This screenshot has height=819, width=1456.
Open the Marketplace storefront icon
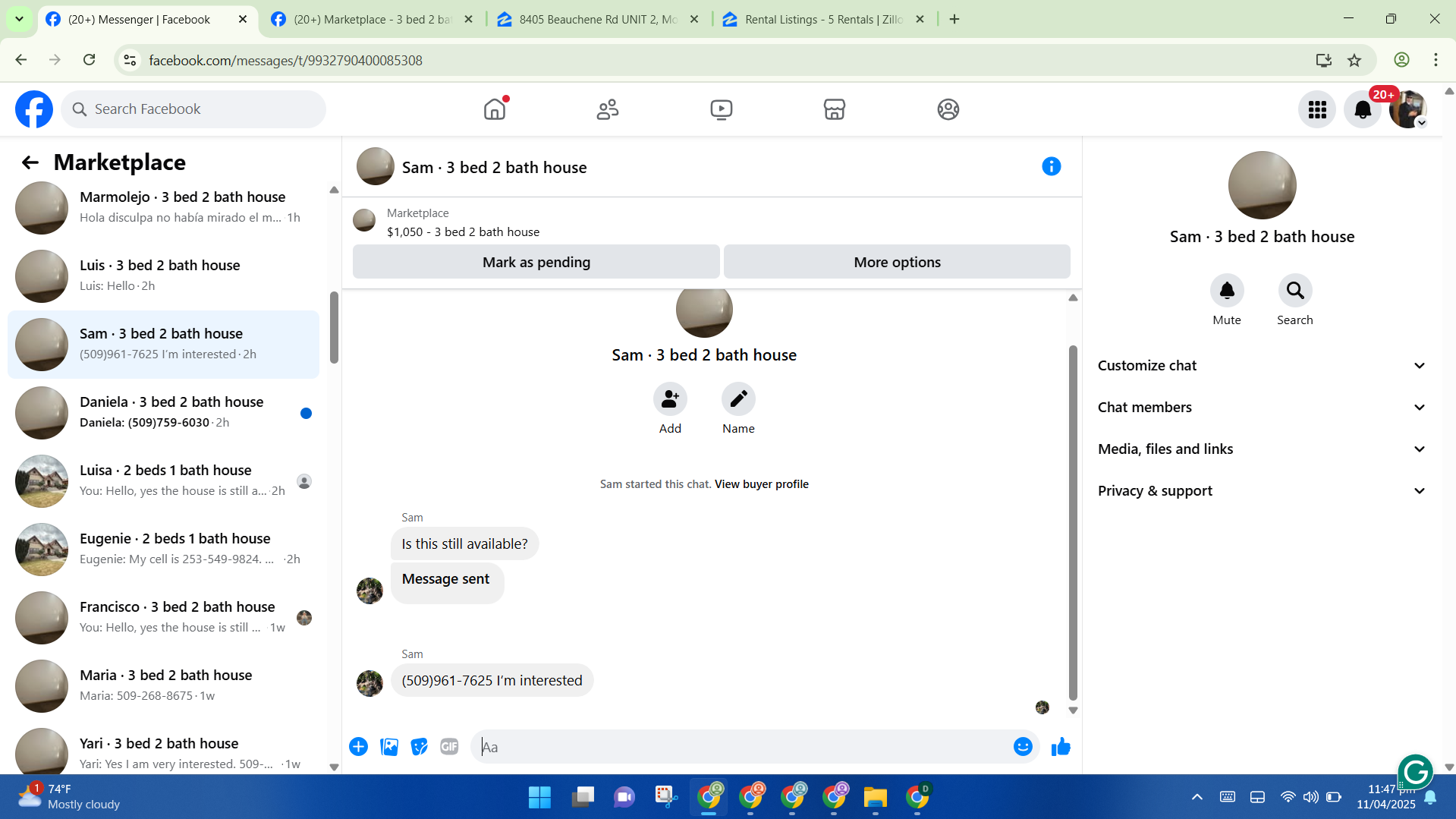point(835,109)
